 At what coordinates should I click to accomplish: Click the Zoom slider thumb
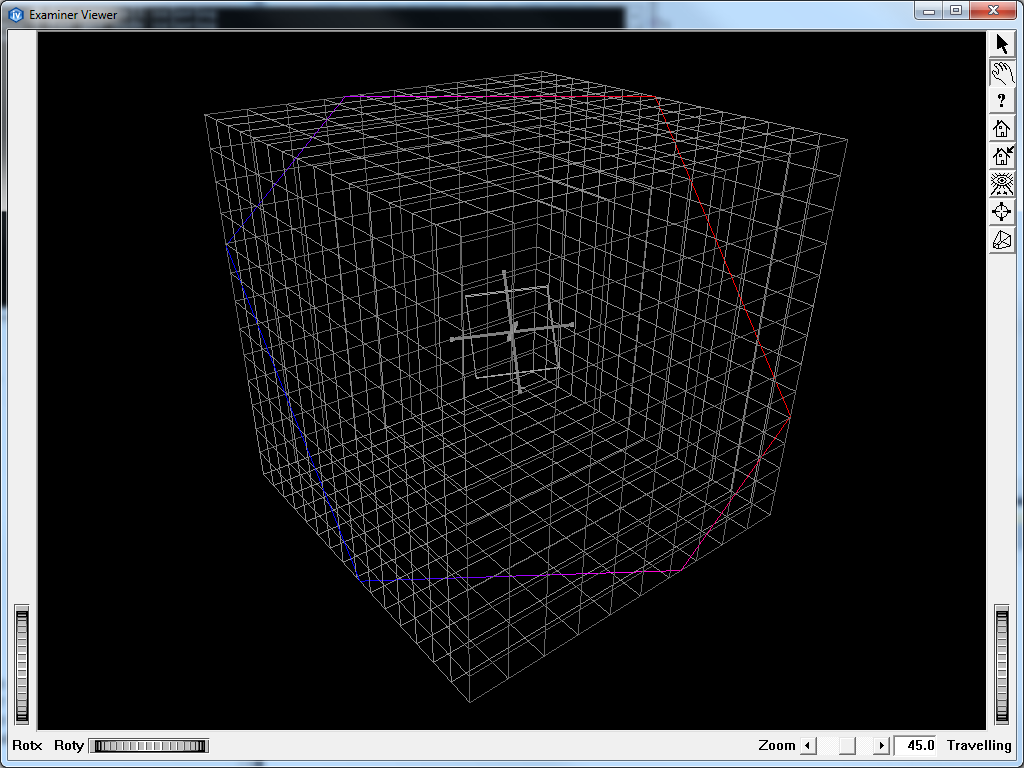point(847,745)
